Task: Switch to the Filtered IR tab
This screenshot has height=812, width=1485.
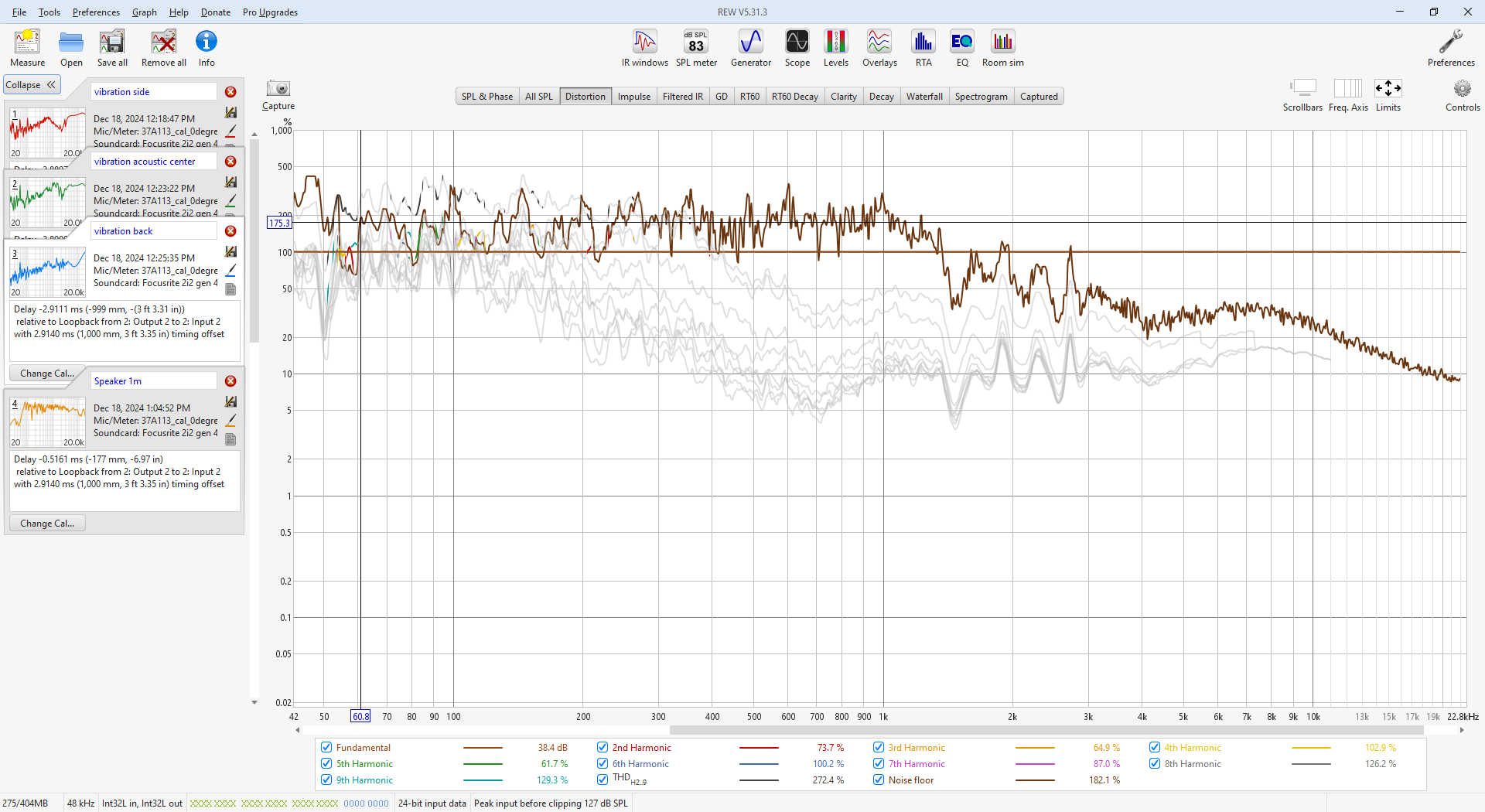Action: click(x=683, y=97)
